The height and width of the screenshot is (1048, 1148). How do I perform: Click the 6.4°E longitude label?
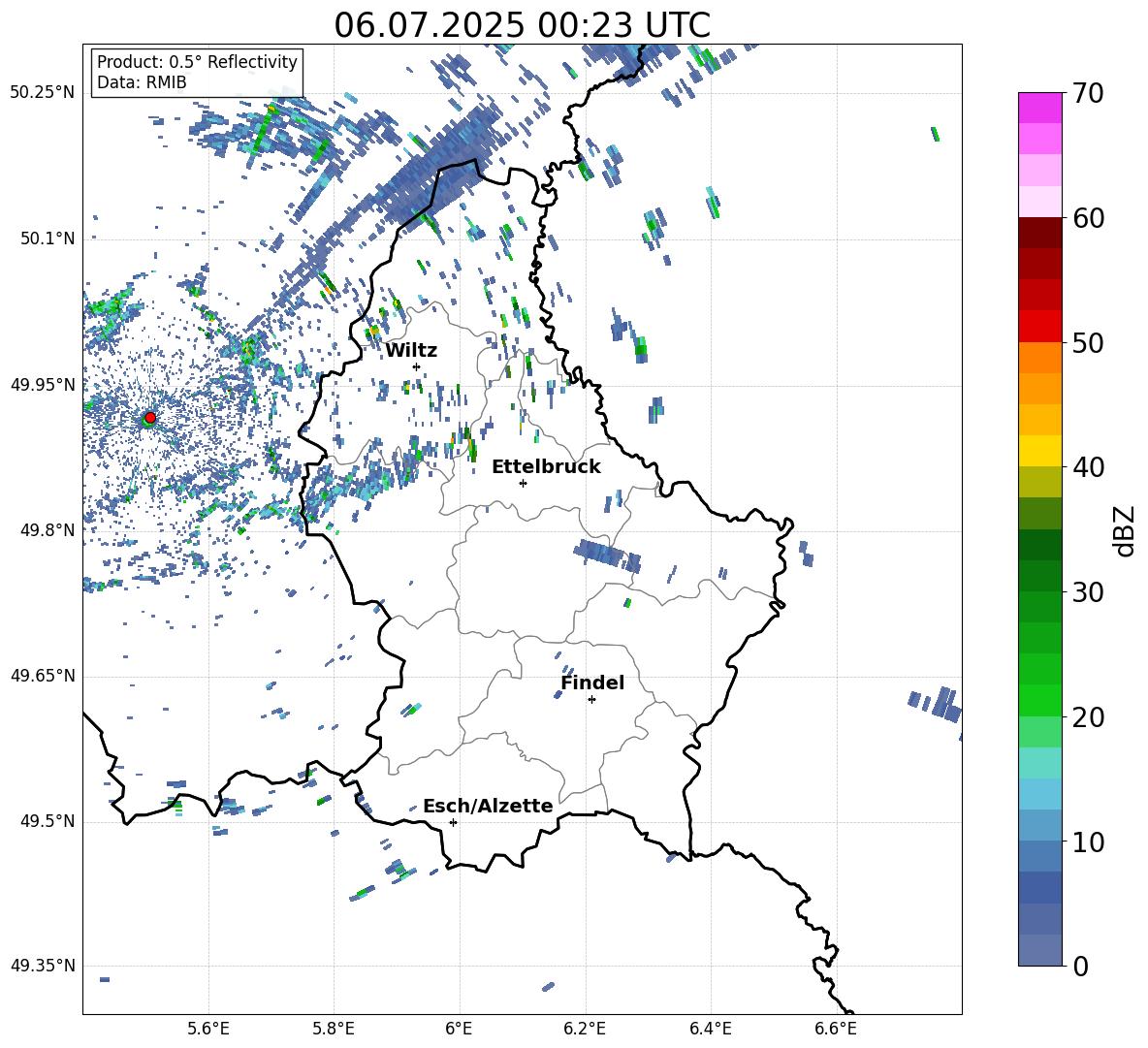tap(710, 1029)
